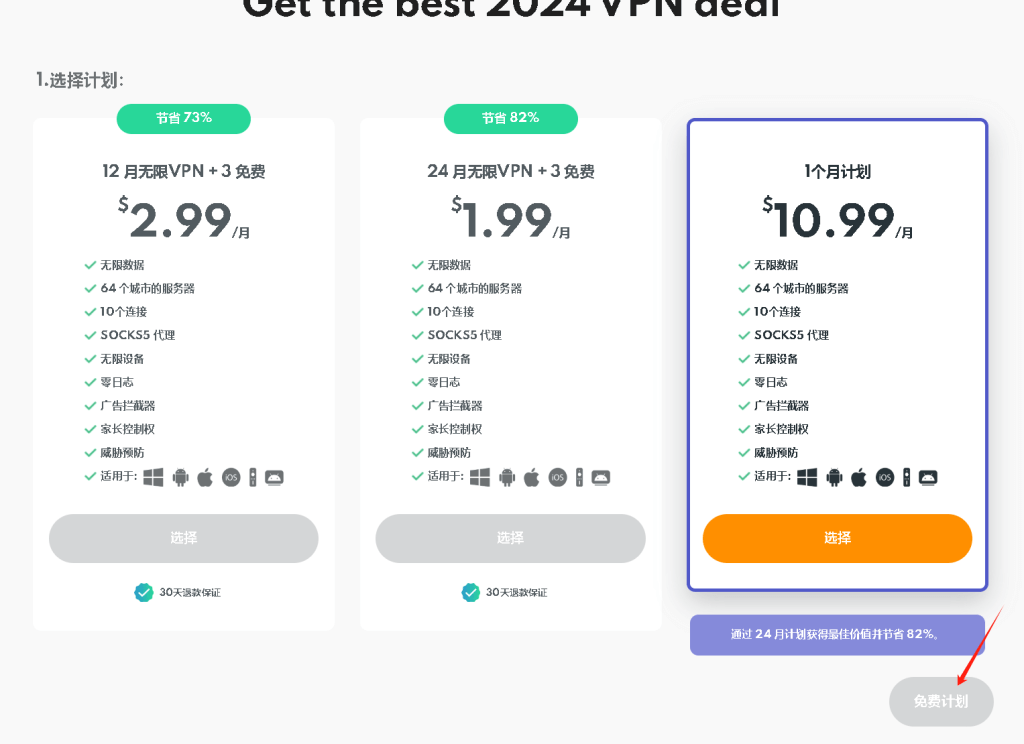This screenshot has height=744, width=1024.
Task: Click iOS icon in the 24-month plan
Action: click(558, 477)
